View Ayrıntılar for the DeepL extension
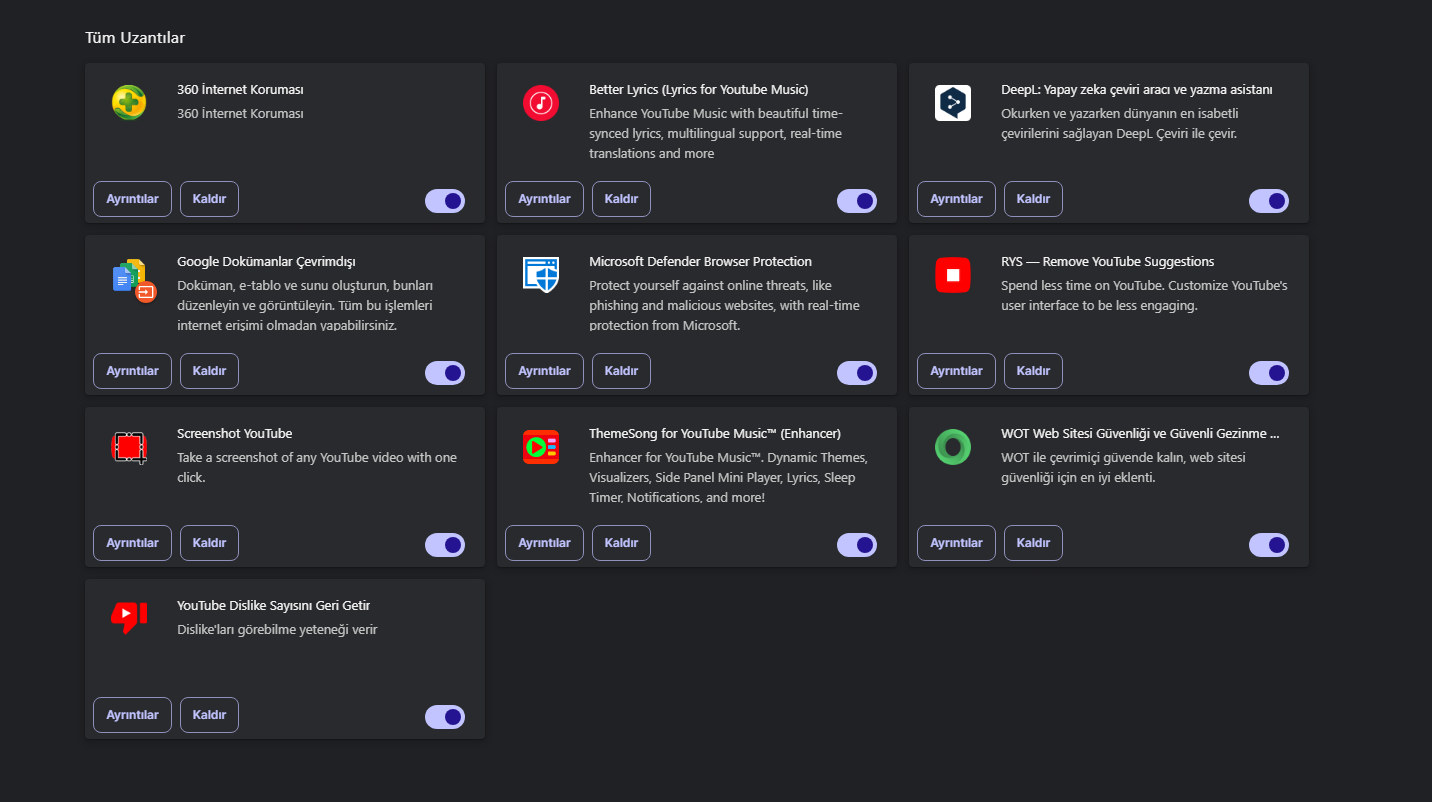 [x=957, y=199]
